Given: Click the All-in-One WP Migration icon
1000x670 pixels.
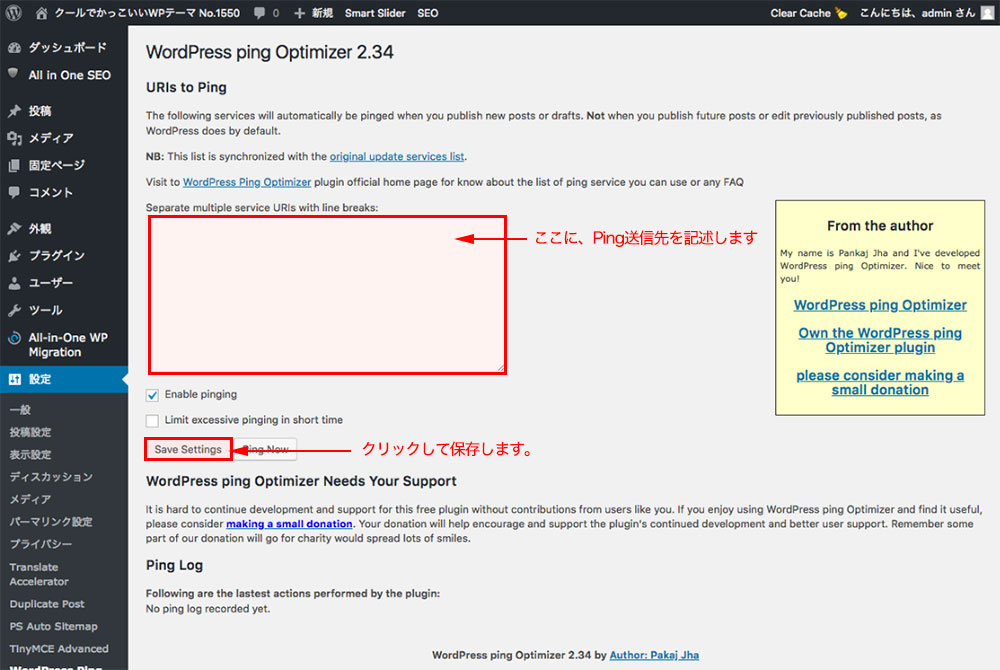Looking at the screenshot, I should [14, 338].
